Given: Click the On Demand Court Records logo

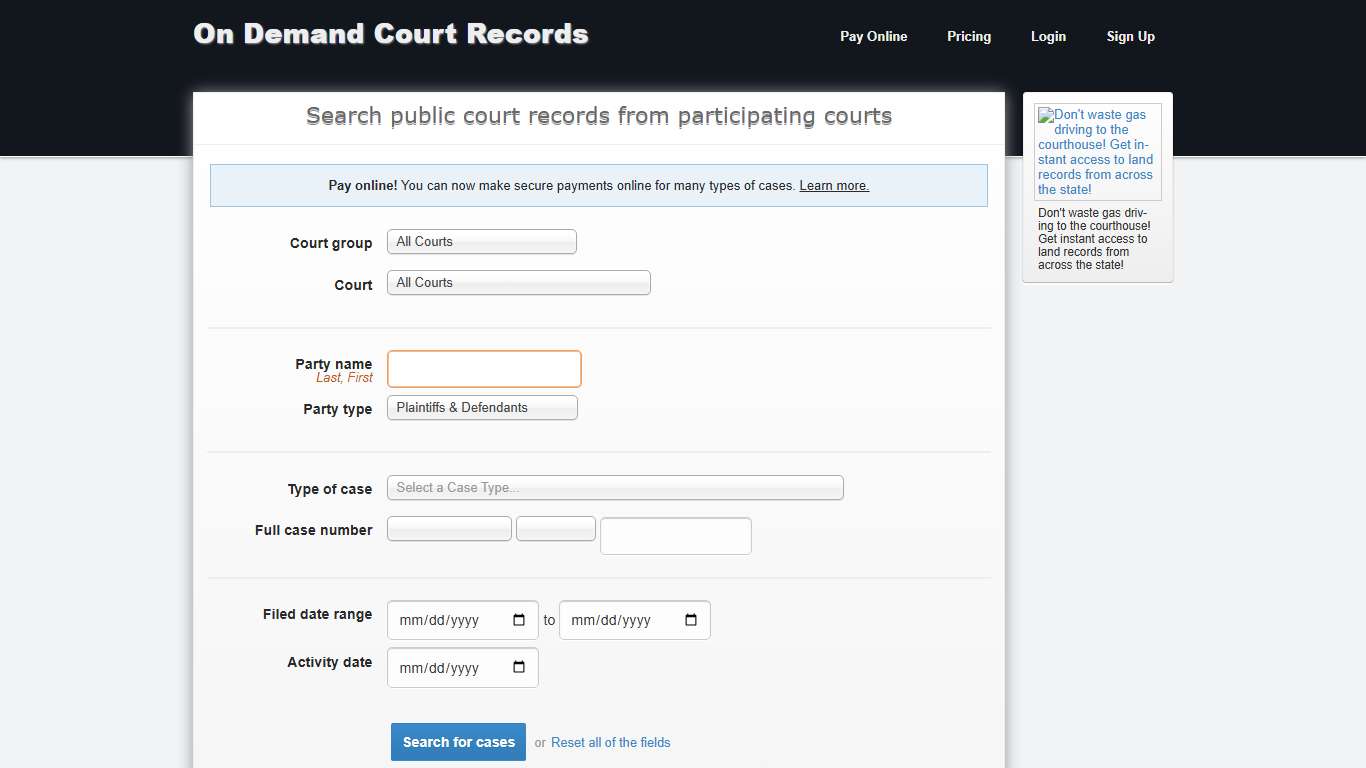Looking at the screenshot, I should (x=391, y=33).
